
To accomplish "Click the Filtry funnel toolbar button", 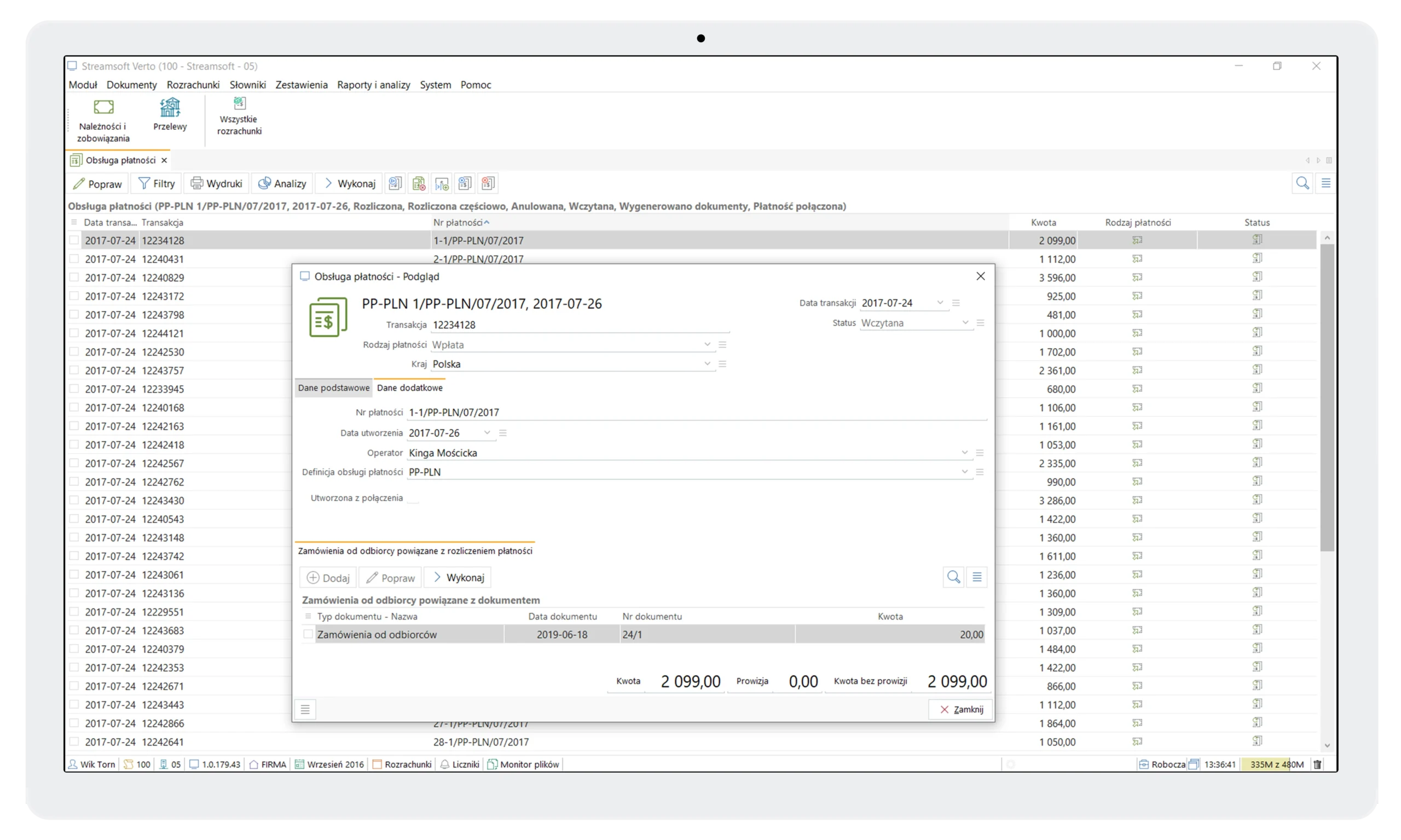I will (156, 183).
